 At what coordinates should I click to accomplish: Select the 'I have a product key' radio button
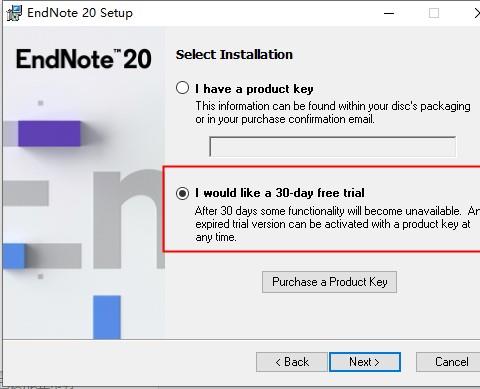coord(182,88)
